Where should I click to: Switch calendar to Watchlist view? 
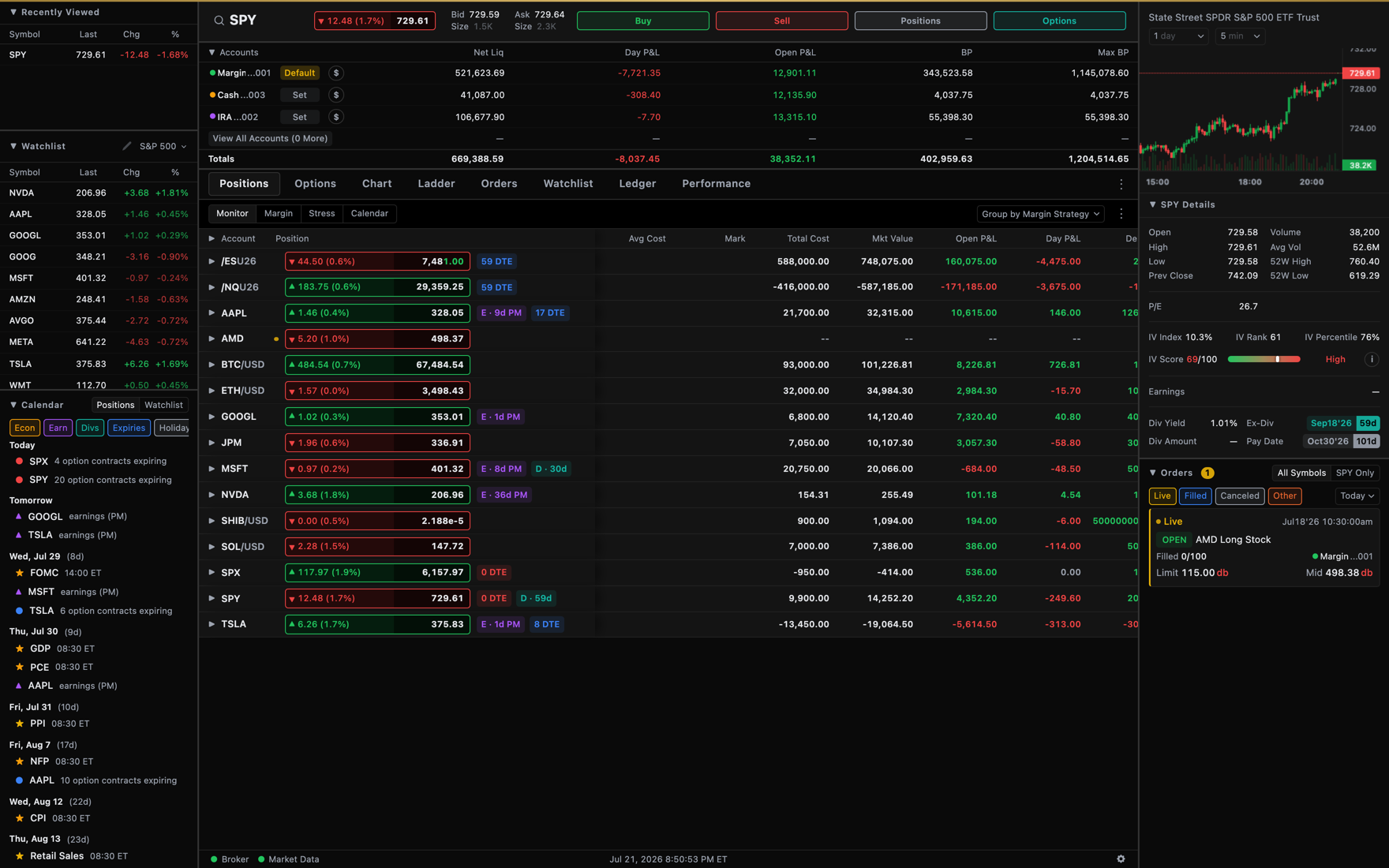[163, 405]
